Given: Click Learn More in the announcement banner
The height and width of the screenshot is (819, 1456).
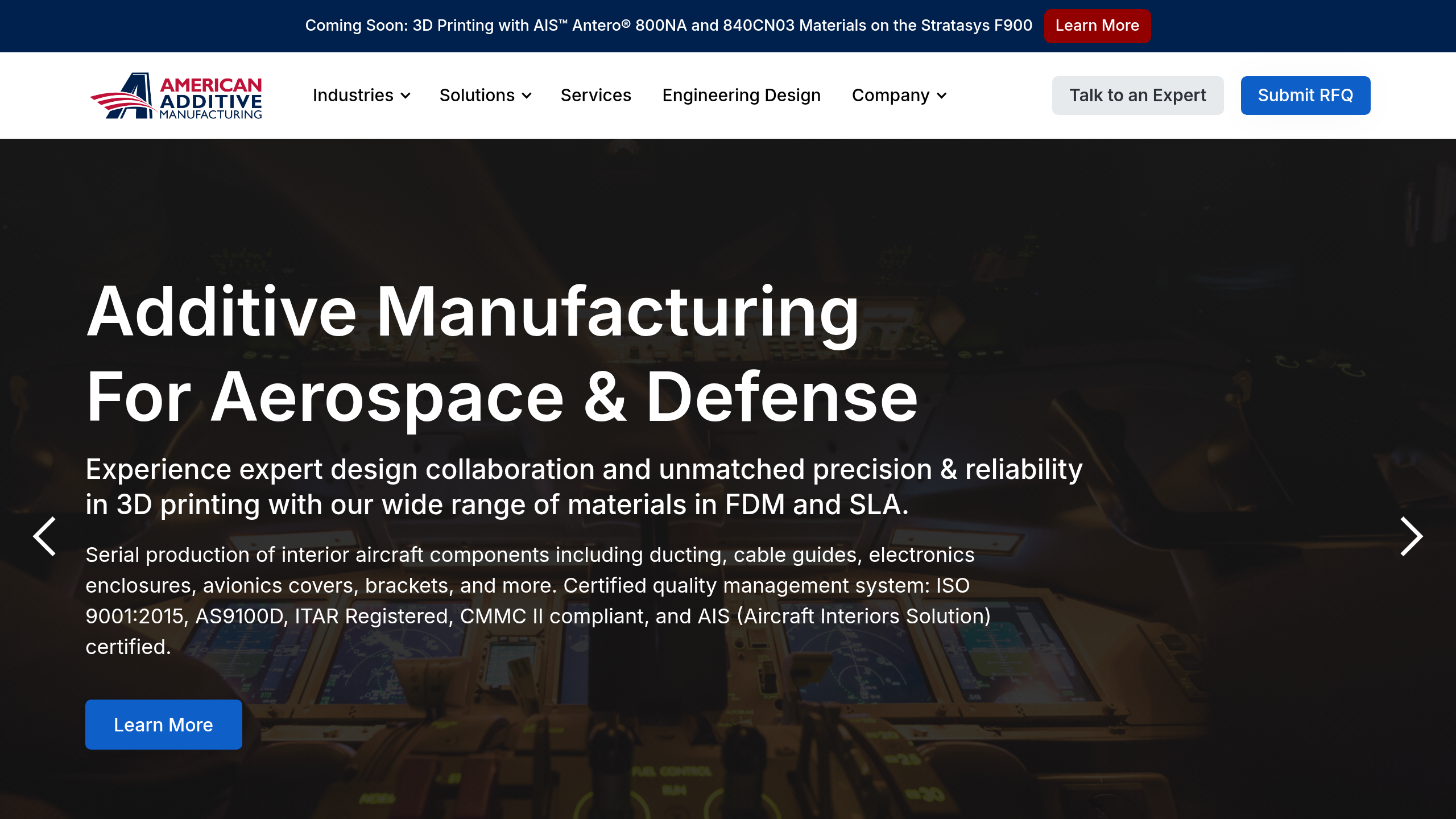Looking at the screenshot, I should click(1097, 26).
